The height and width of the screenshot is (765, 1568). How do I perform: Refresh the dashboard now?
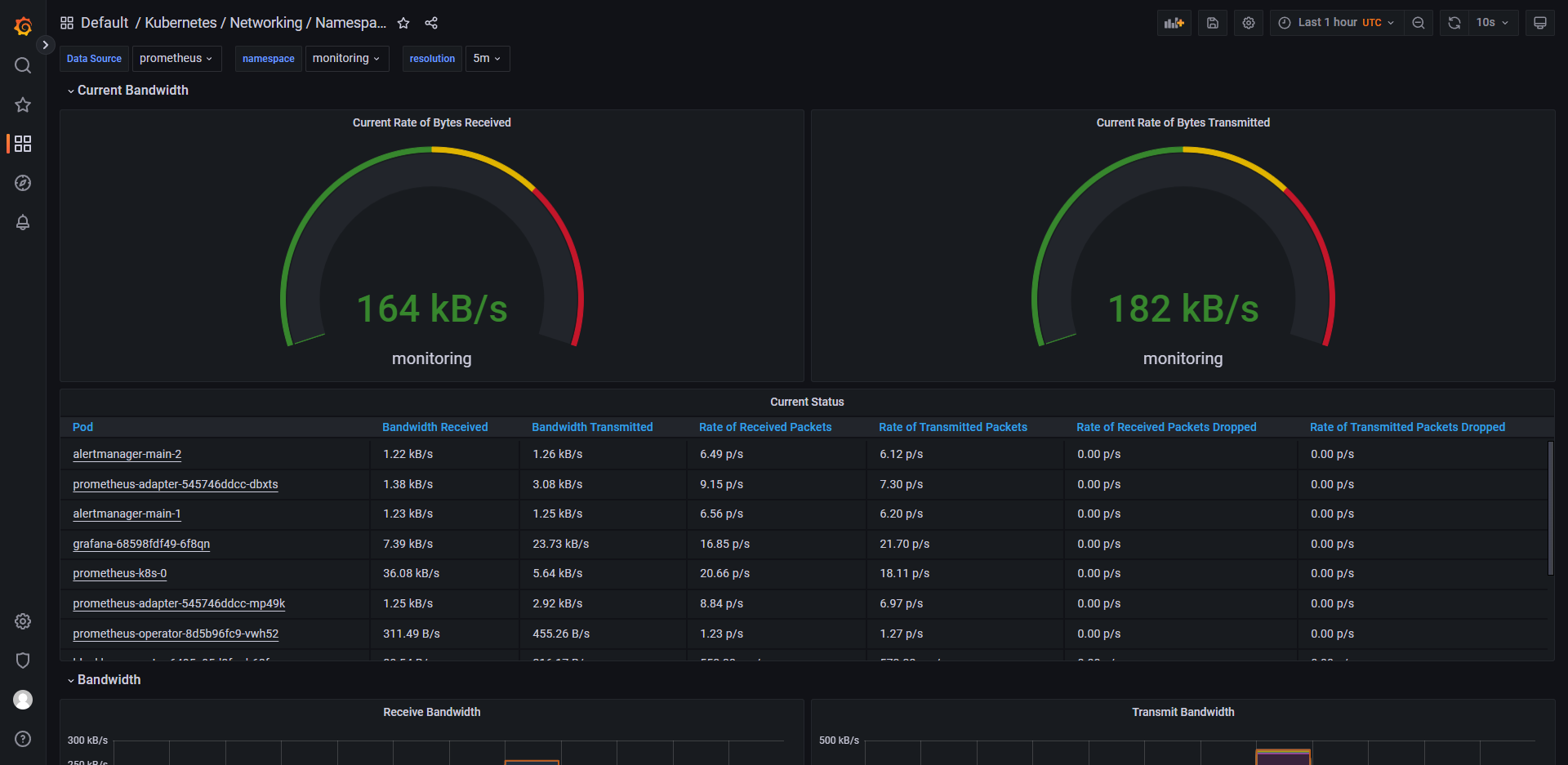(1454, 23)
